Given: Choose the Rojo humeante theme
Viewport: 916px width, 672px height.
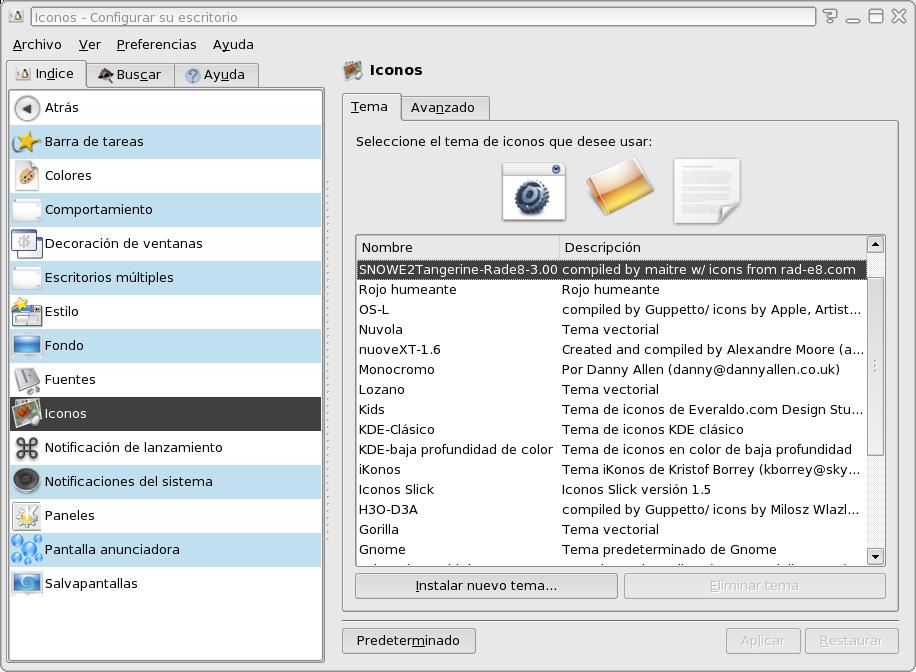Looking at the screenshot, I should click(611, 290).
